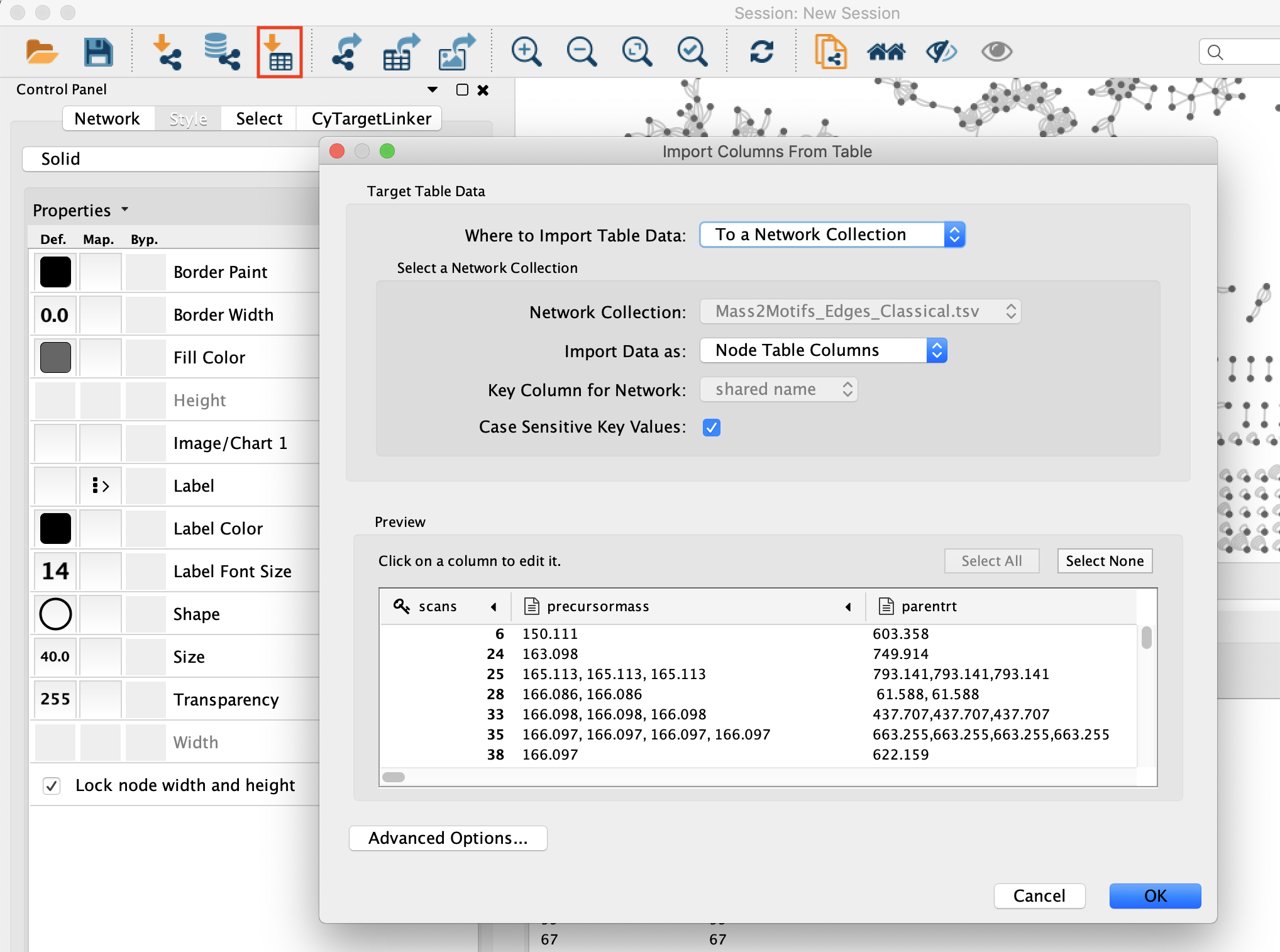This screenshot has width=1280, height=952.
Task: Click Import Network from Database icon
Action: coord(221,52)
